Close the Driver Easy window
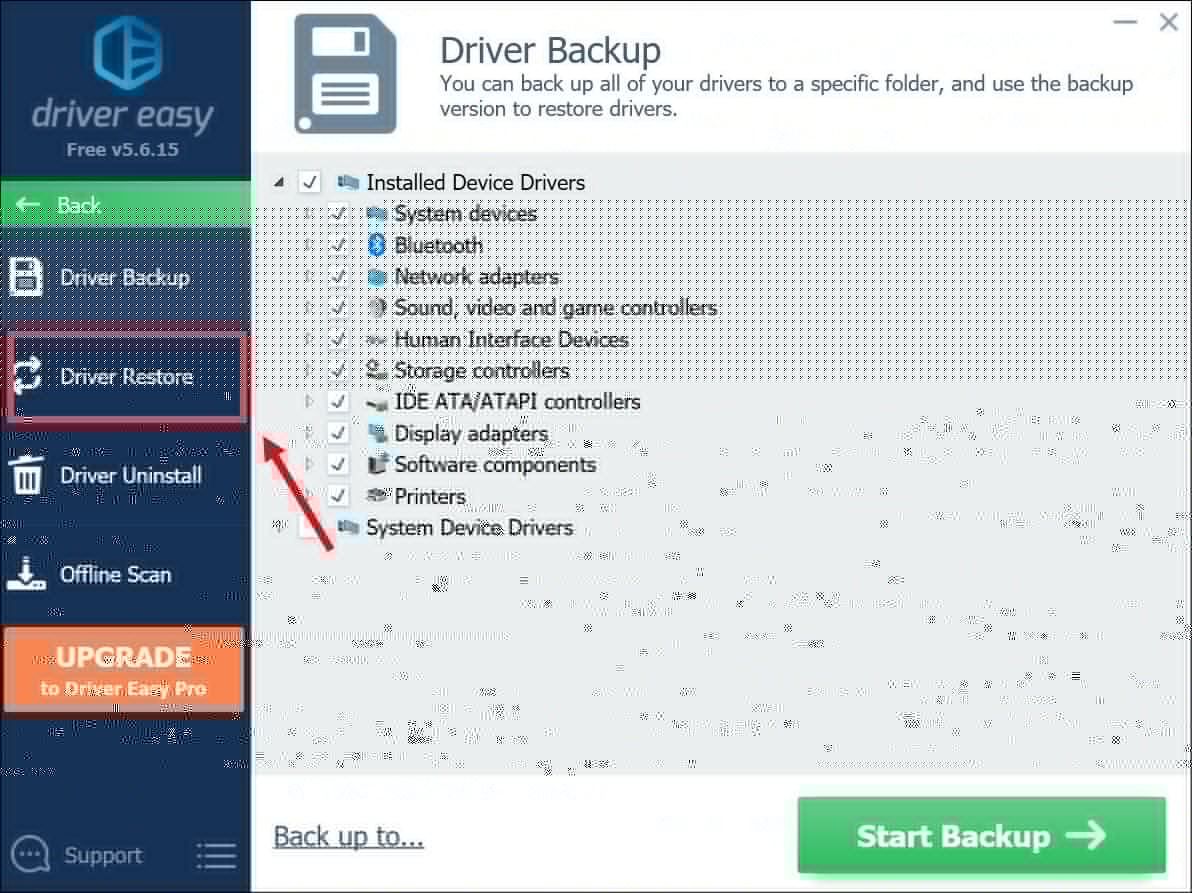Viewport: 1192px width, 893px height. (1168, 22)
